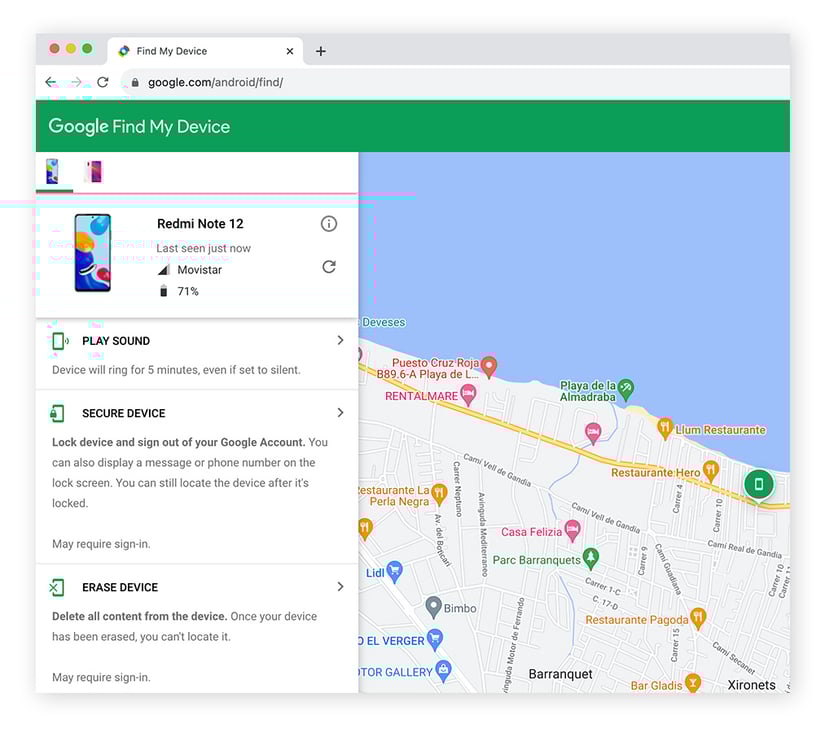
Task: Expand the Erase Device option chevron
Action: pos(340,587)
